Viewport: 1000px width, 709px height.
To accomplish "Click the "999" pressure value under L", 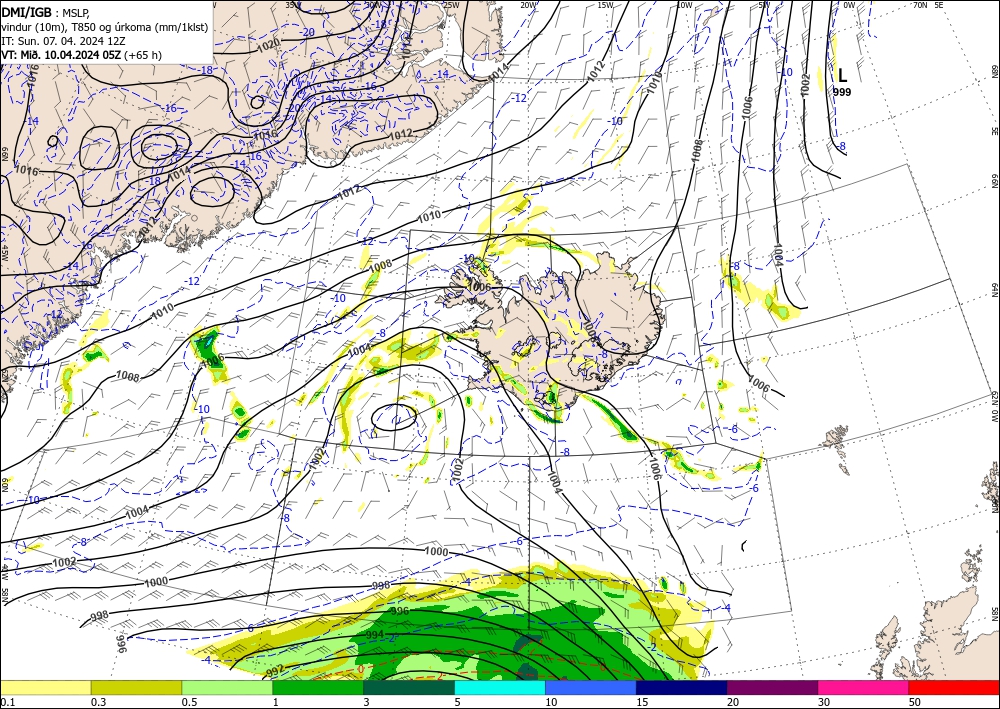I will (842, 92).
